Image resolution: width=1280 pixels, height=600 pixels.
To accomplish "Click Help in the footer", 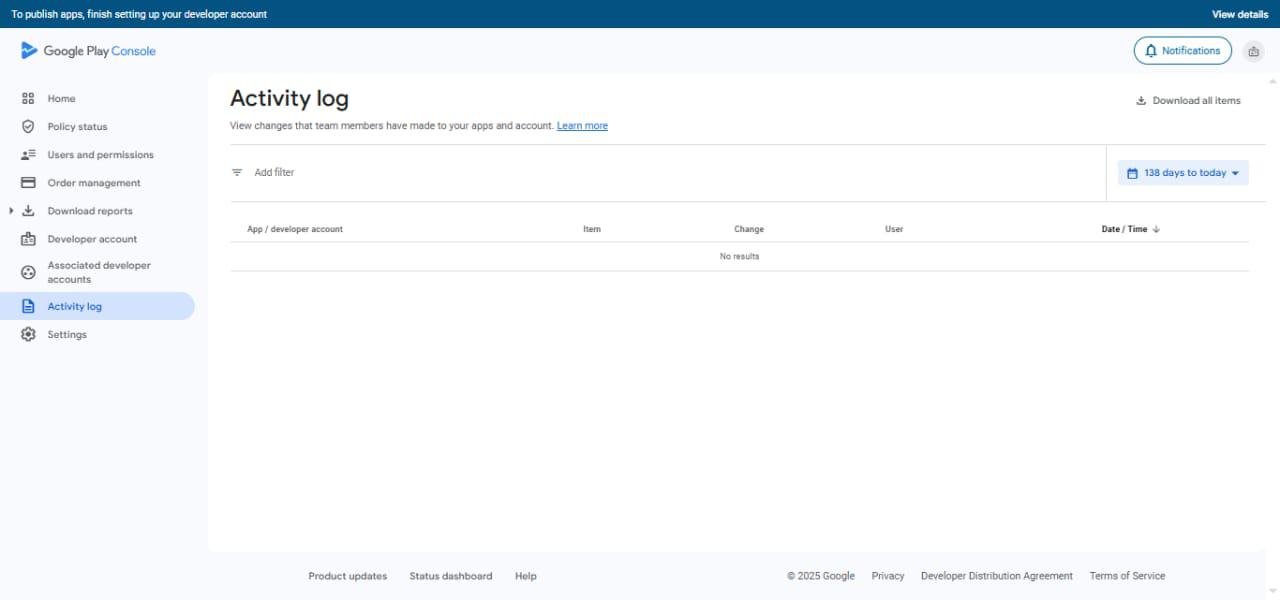I will pos(526,576).
